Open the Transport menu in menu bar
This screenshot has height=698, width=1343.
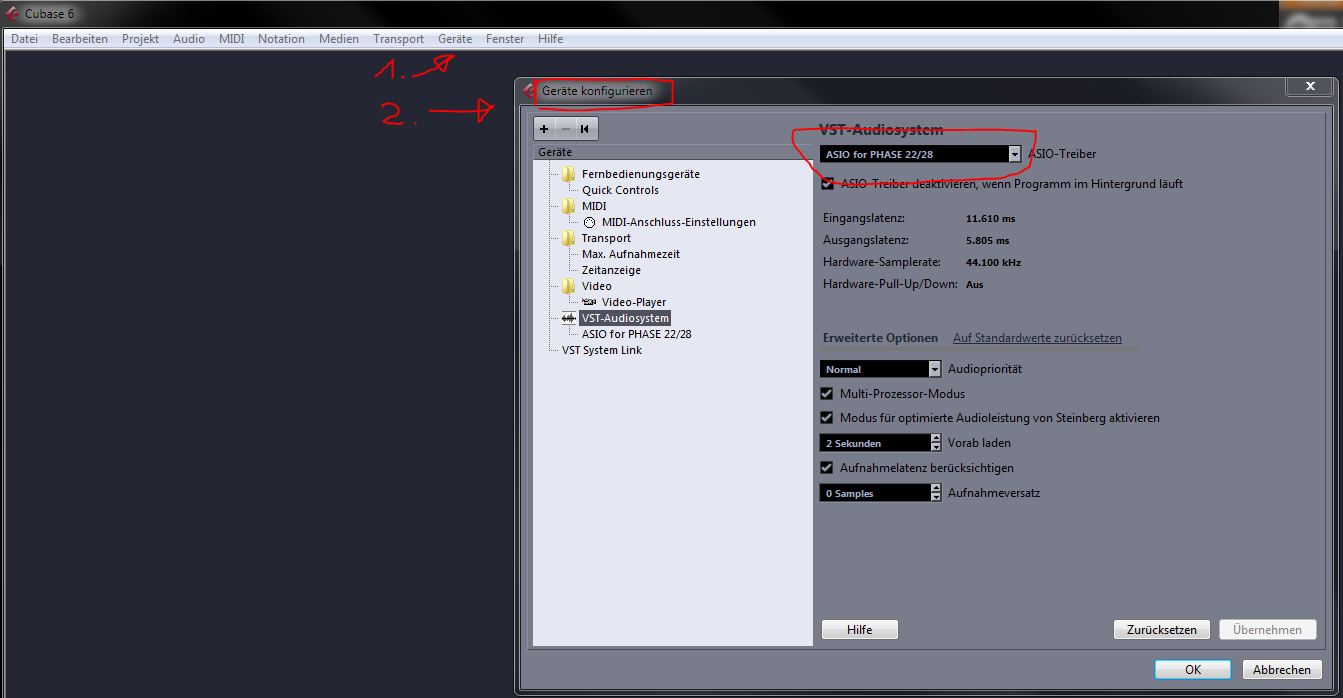pyautogui.click(x=399, y=39)
